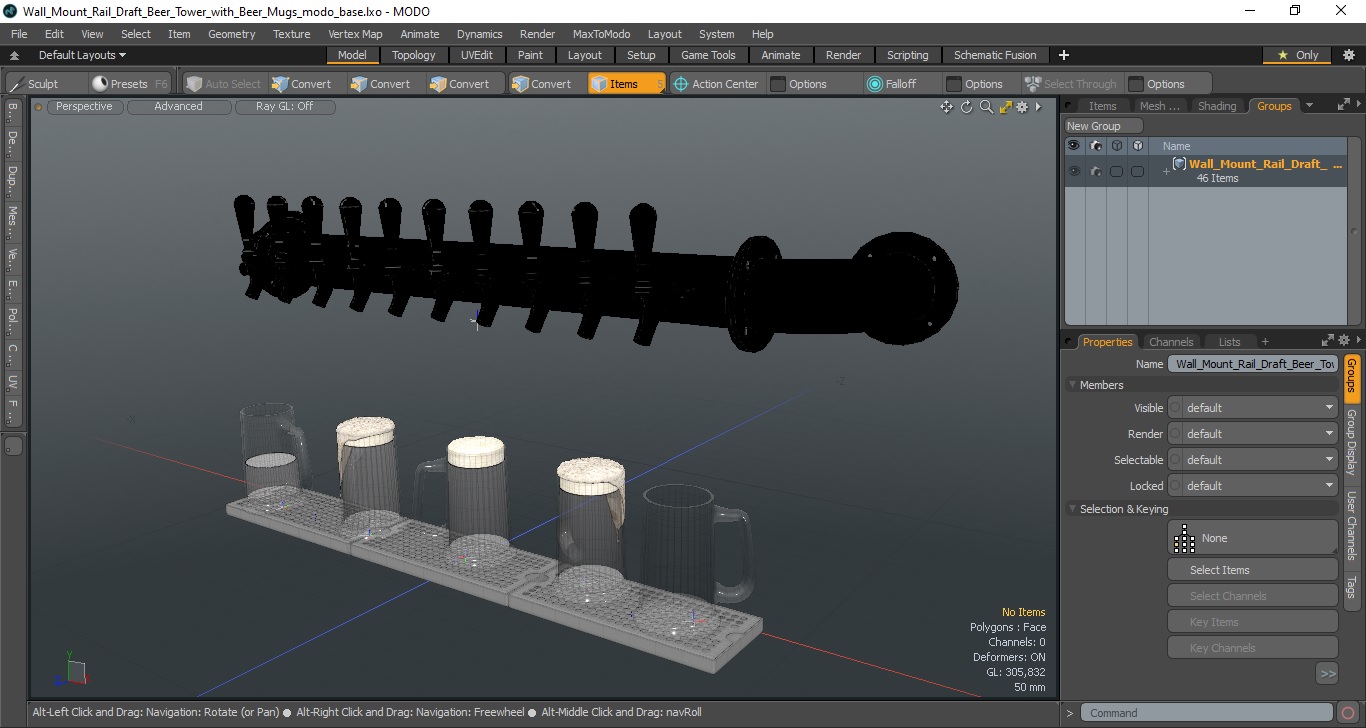1366x728 pixels.
Task: Open the viewport settings gear
Action: tap(1022, 107)
